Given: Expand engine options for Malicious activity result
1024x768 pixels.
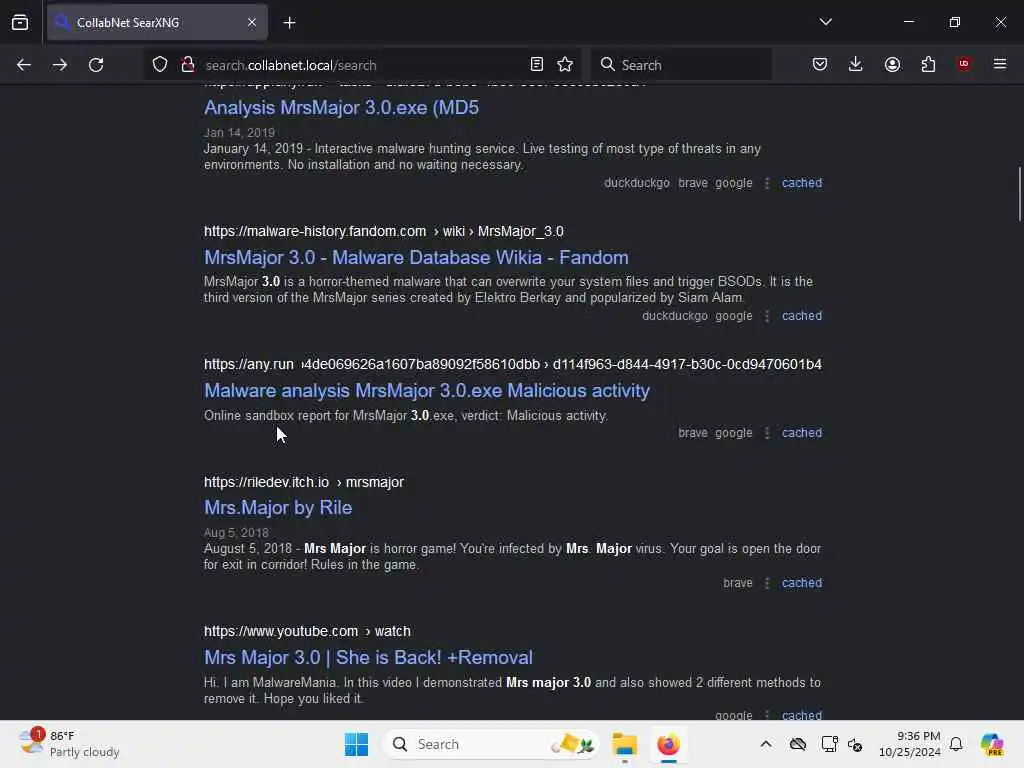Looking at the screenshot, I should point(767,432).
